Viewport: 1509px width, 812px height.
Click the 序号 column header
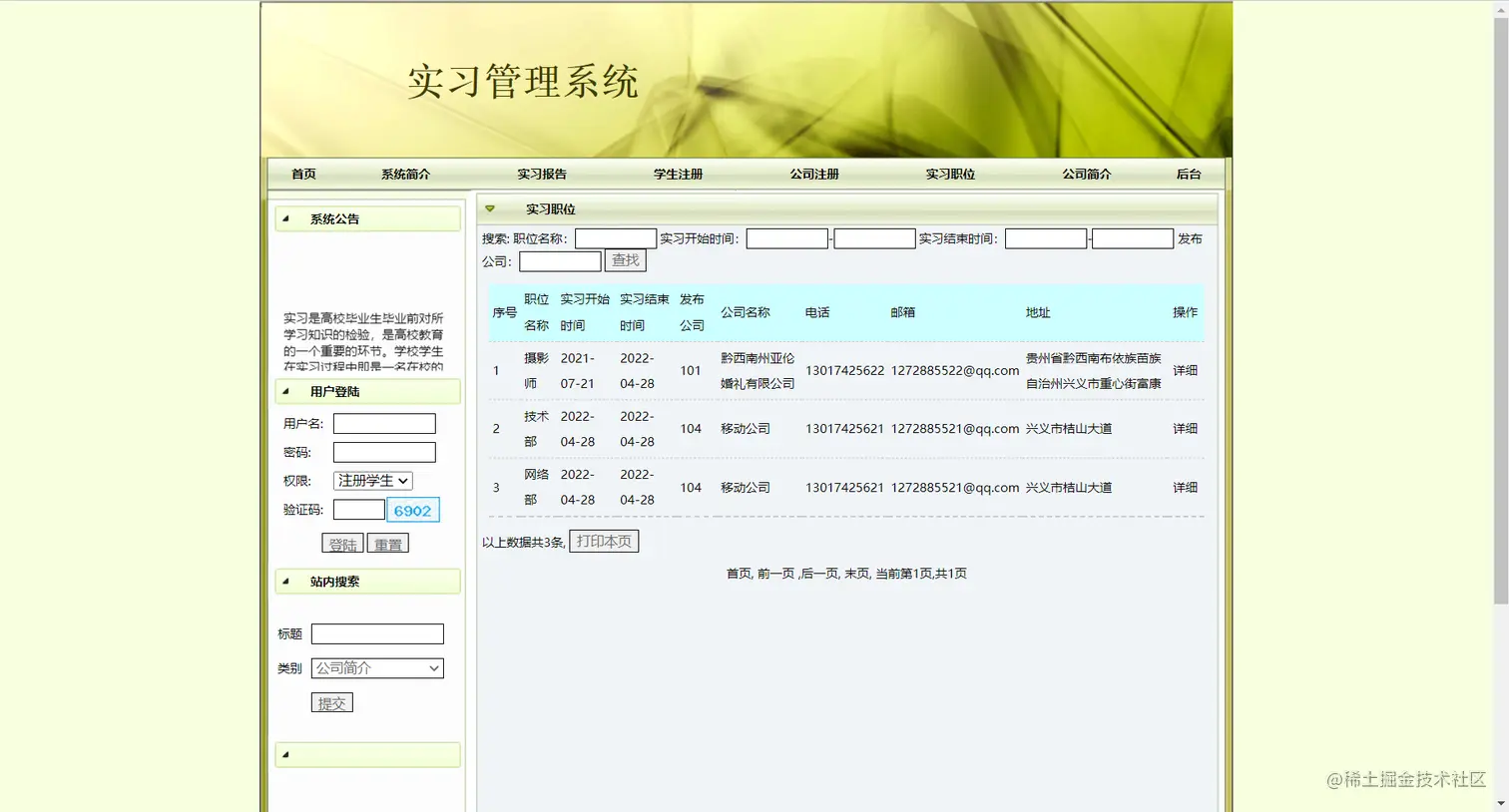click(x=504, y=312)
